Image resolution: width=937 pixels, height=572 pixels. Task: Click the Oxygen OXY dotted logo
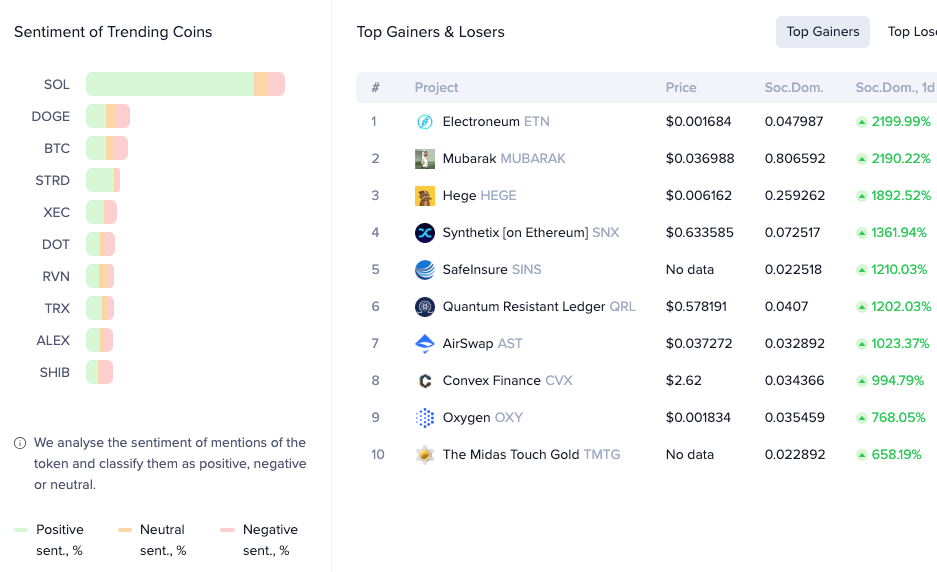pos(424,418)
